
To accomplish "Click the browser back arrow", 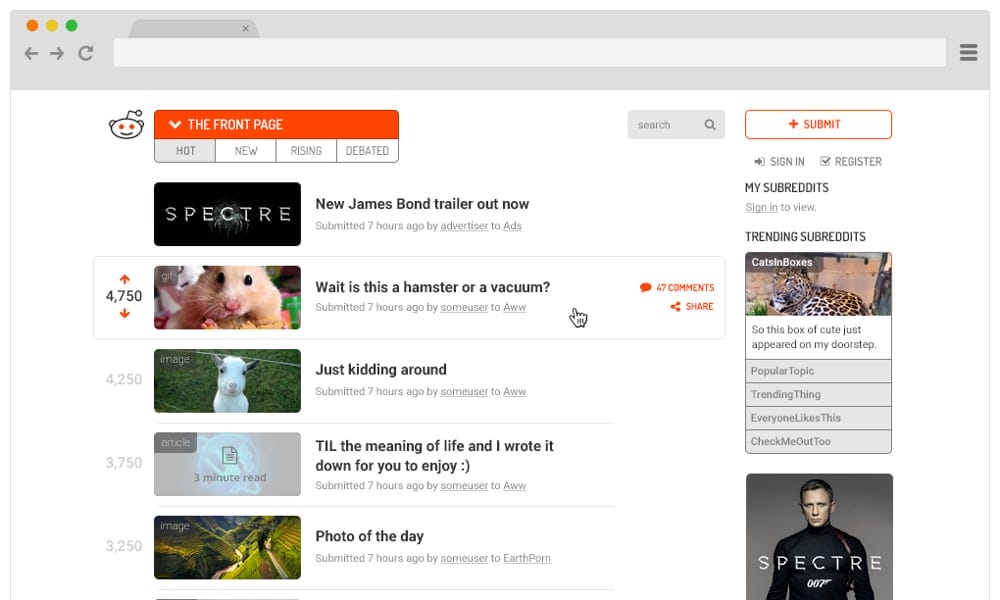I will point(31,53).
